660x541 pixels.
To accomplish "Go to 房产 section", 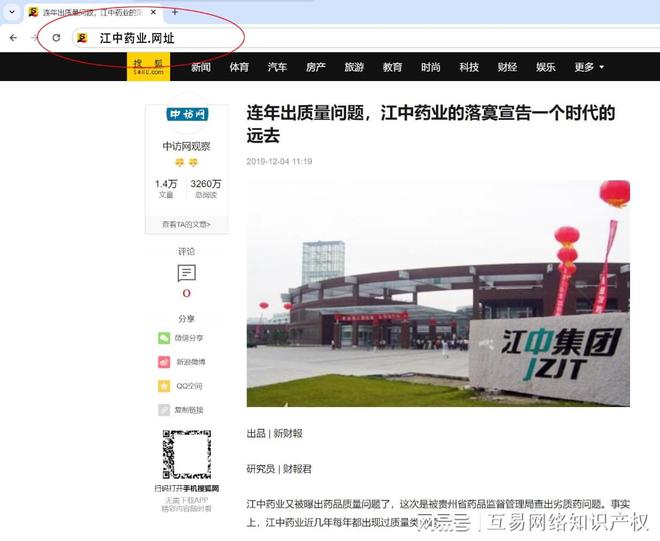I will pos(316,67).
